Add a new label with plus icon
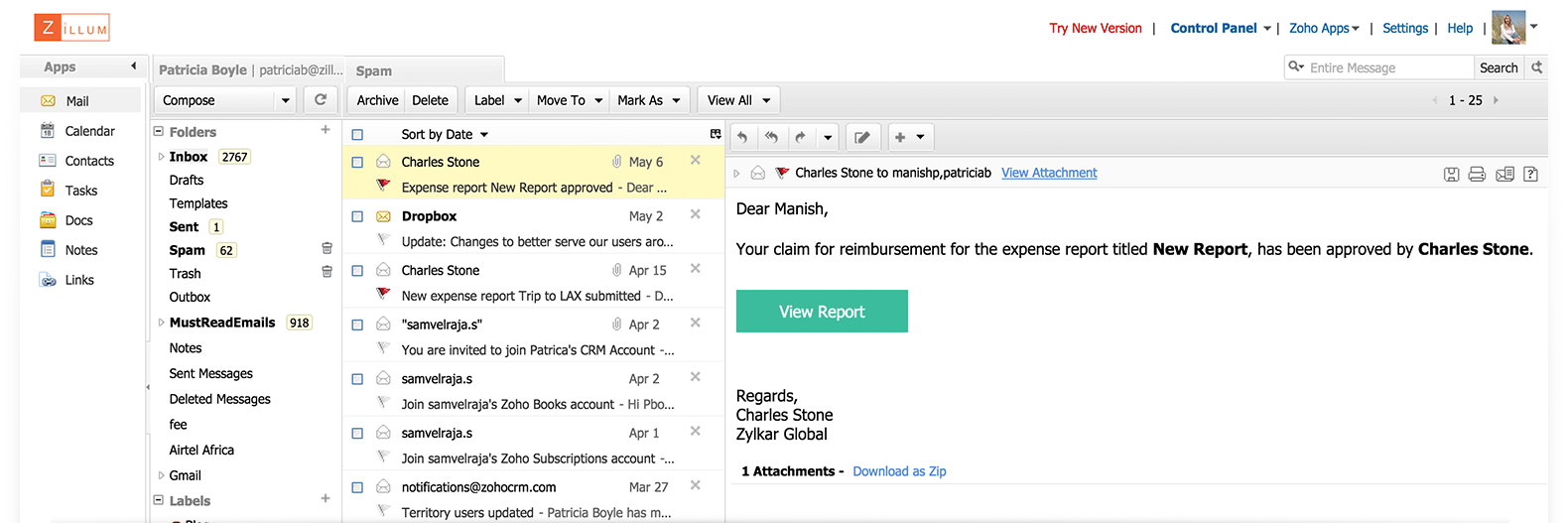This screenshot has height=523, width=1568. tap(326, 498)
